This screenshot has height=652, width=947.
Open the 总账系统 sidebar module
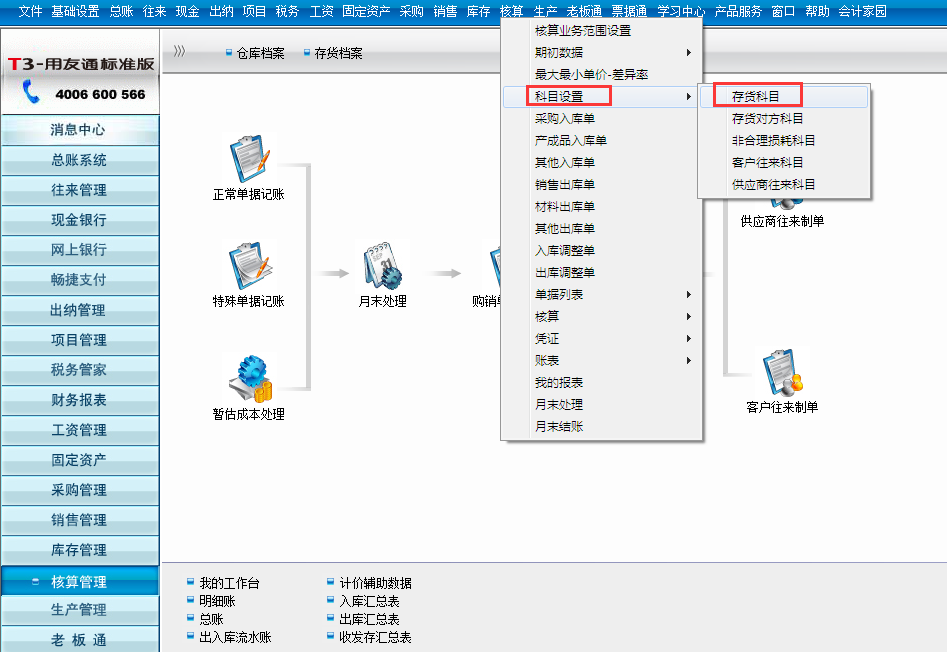coord(79,160)
